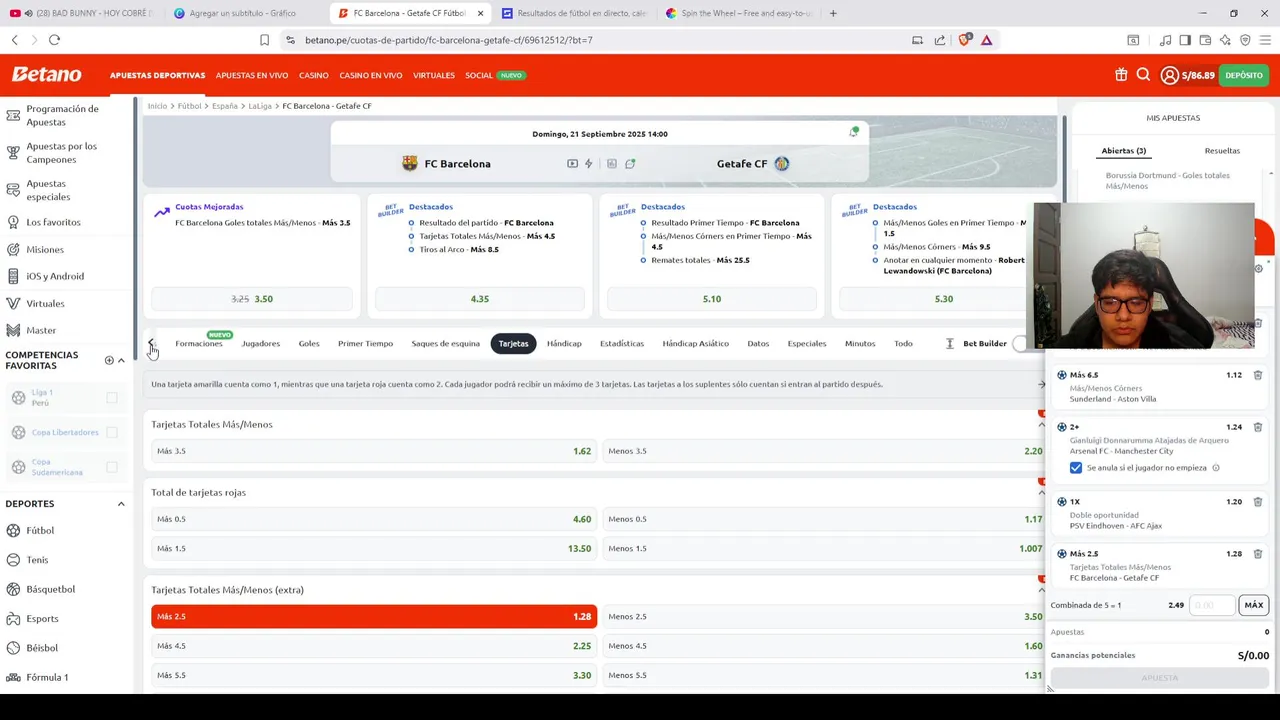Delete the Donnarumma 2+ saves selection
This screenshot has height=720, width=1280.
1258,427
